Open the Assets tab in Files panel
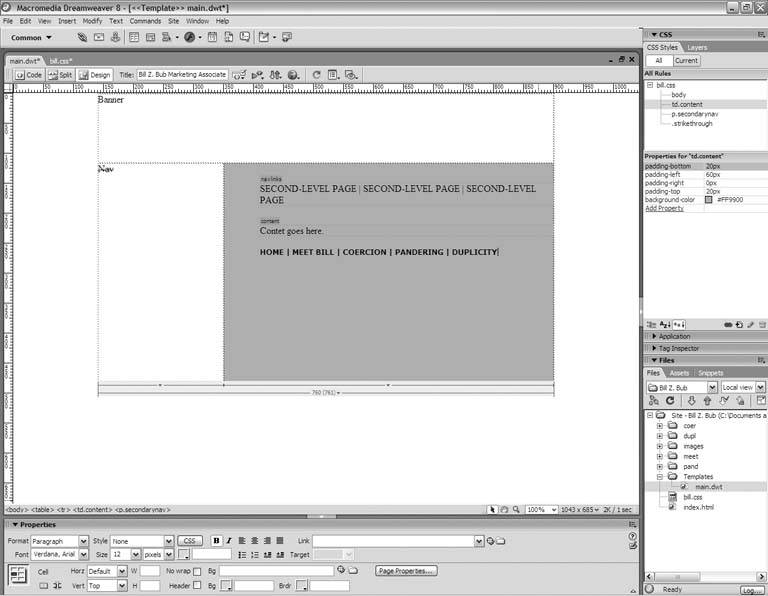Screen dimensions: 768x596 [679, 373]
